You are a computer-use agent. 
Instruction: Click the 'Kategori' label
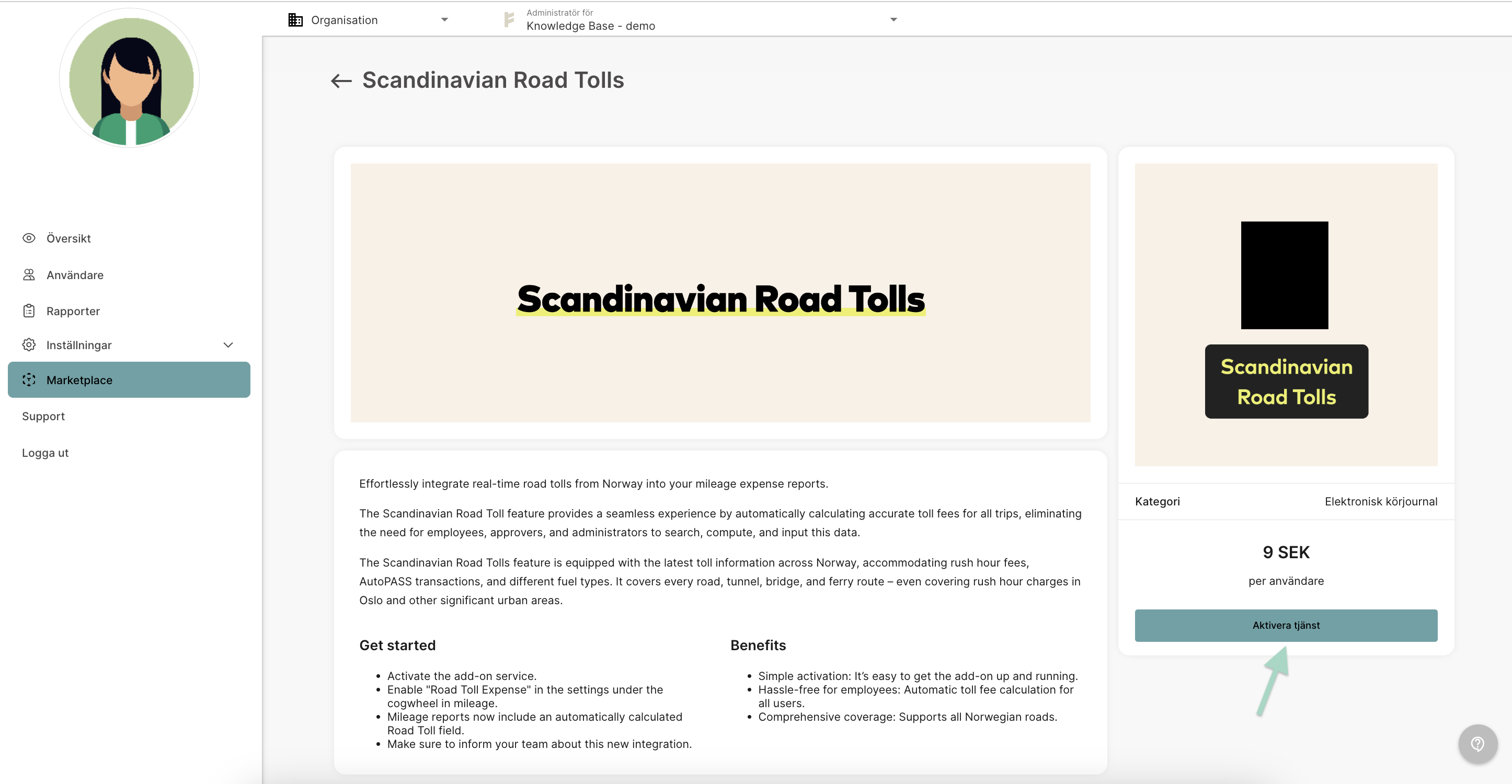tap(1157, 501)
